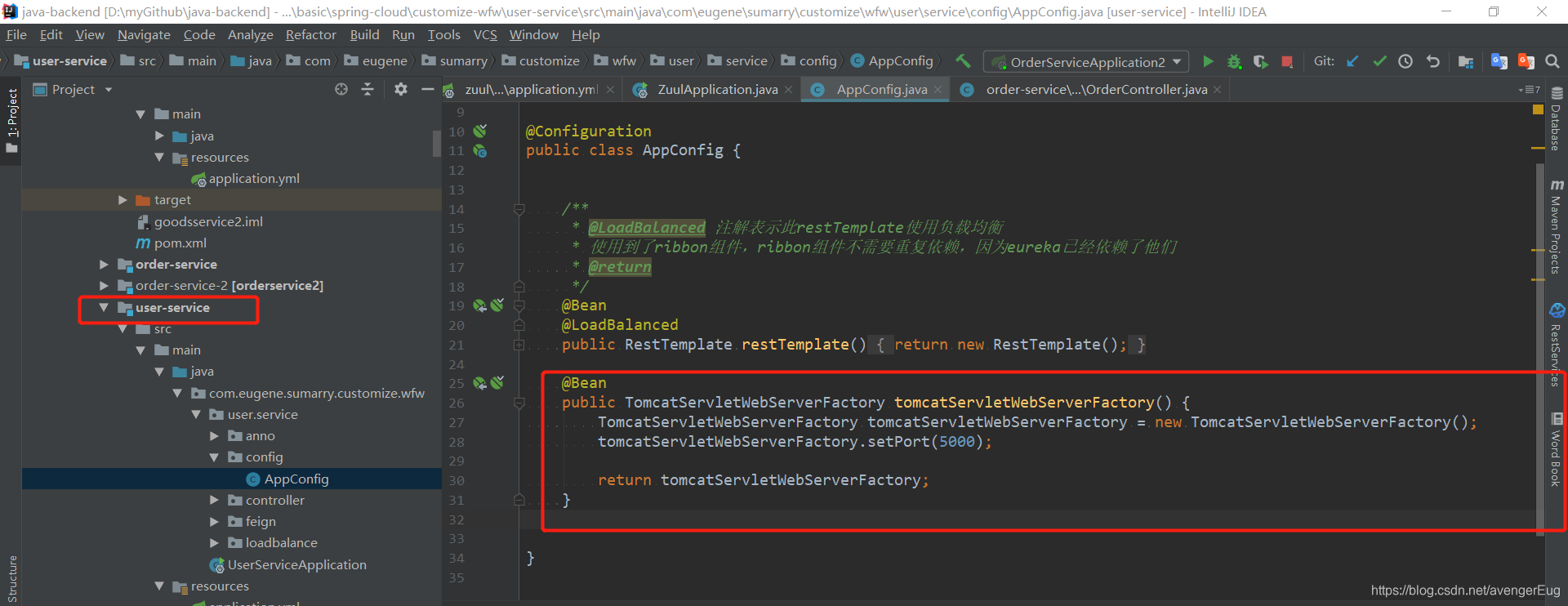Image resolution: width=1568 pixels, height=606 pixels.
Task: Close the ZuulApplication.java tab
Action: (788, 89)
